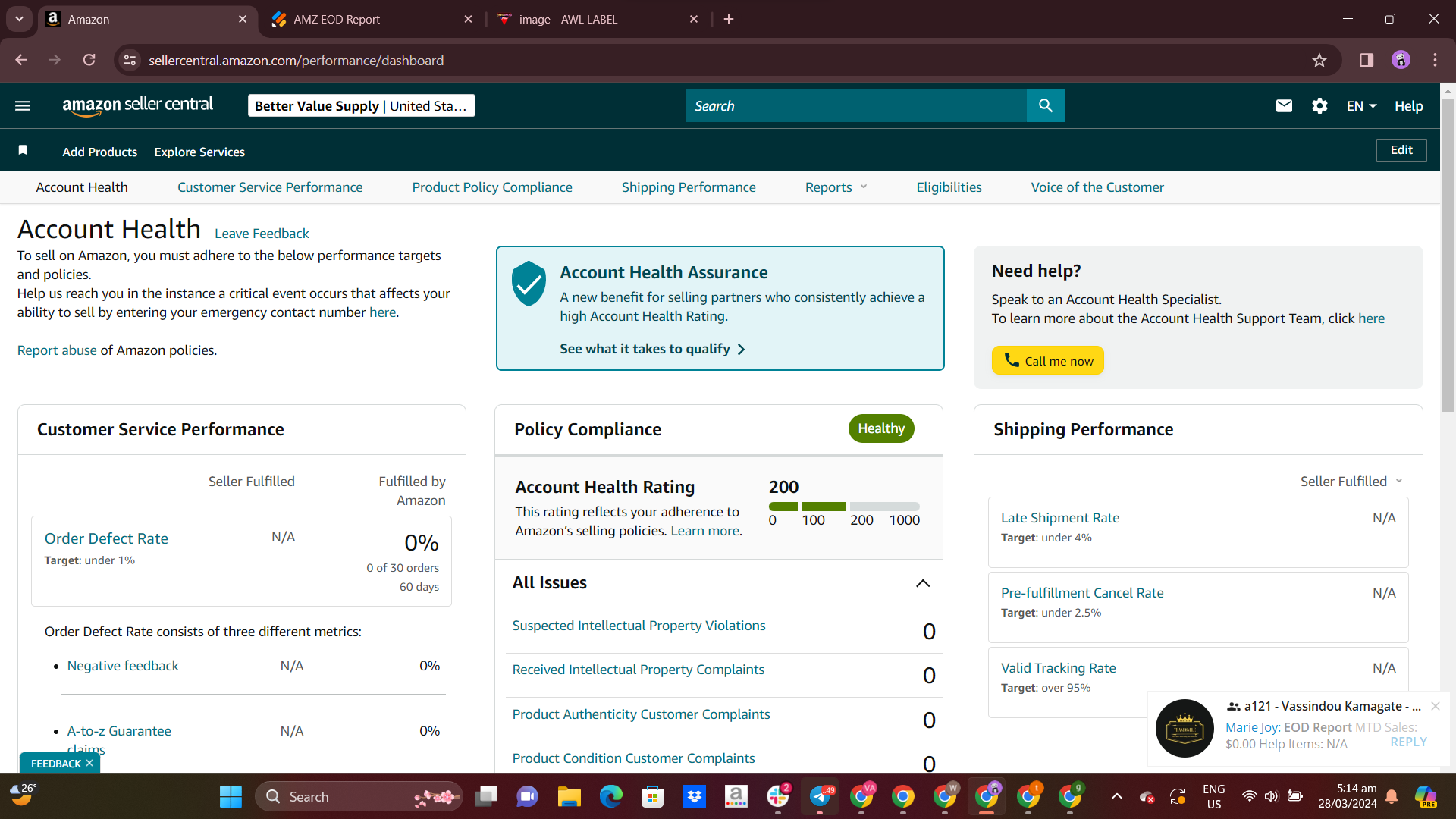Close the FEEDBACK widget
1456x819 pixels.
(x=89, y=763)
